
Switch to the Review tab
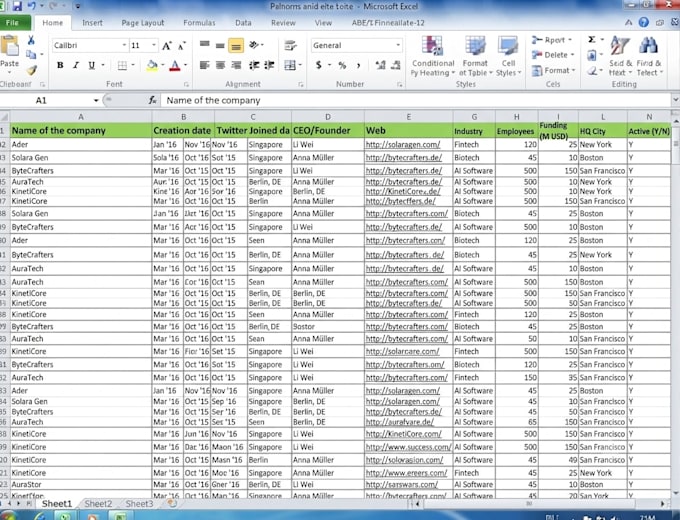tap(283, 23)
